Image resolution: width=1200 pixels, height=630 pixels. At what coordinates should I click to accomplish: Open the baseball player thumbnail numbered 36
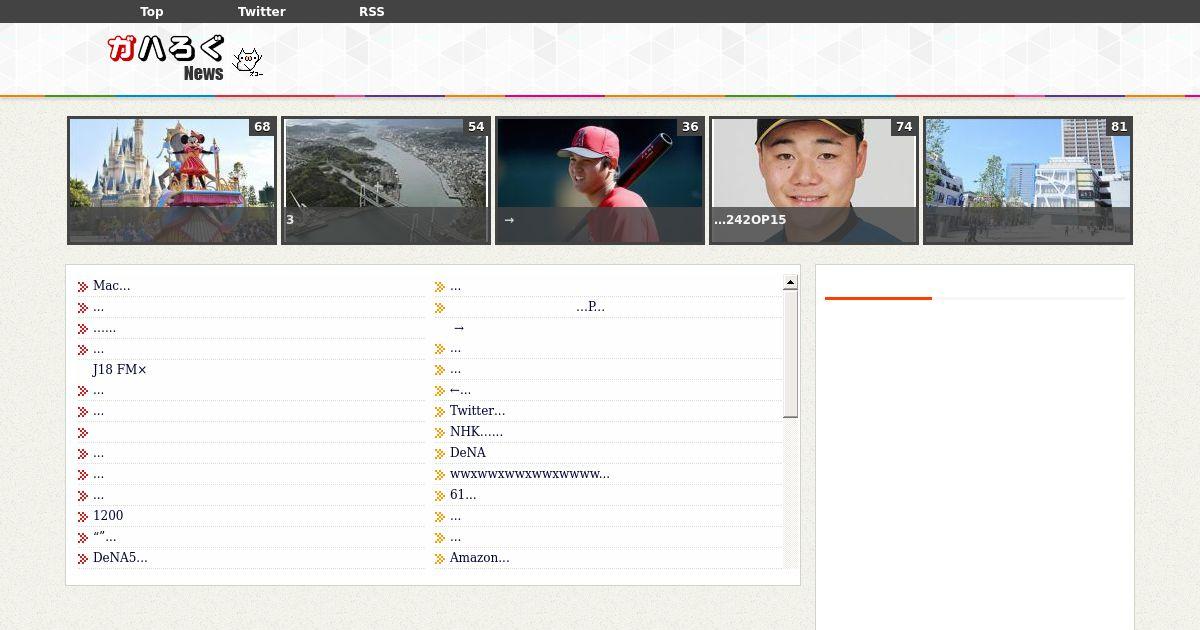[x=600, y=180]
